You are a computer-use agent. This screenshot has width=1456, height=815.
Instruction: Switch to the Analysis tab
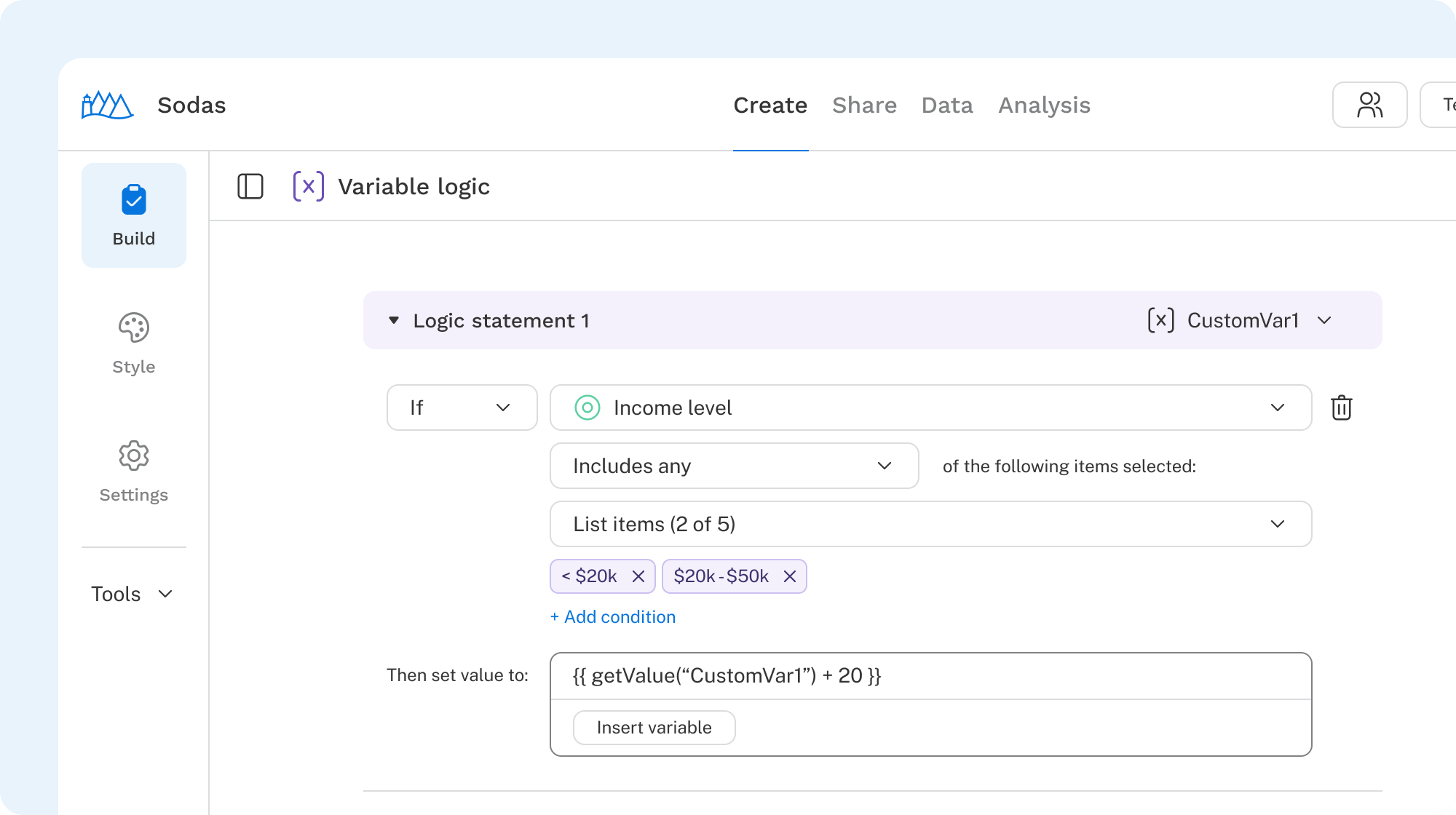1044,106
